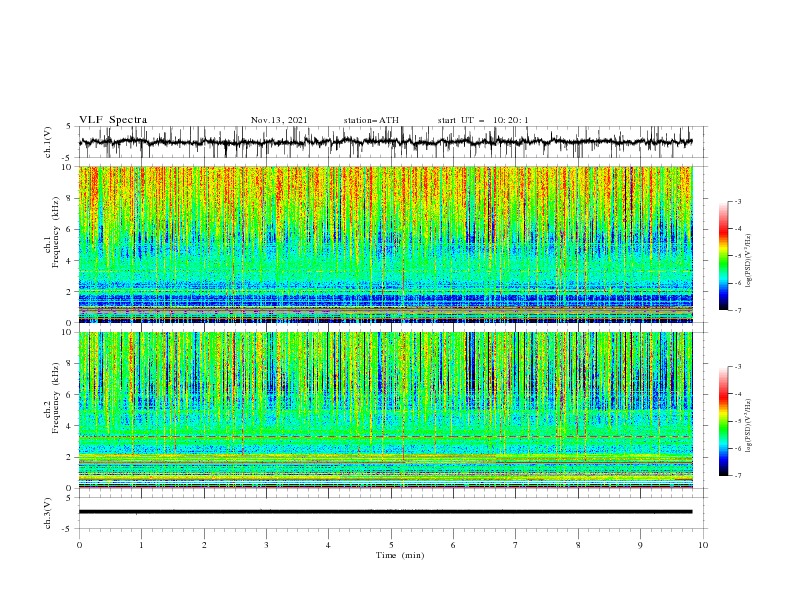Click the ch.1 voltage waveform trace
The height and width of the screenshot is (612, 792).
pos(385,142)
